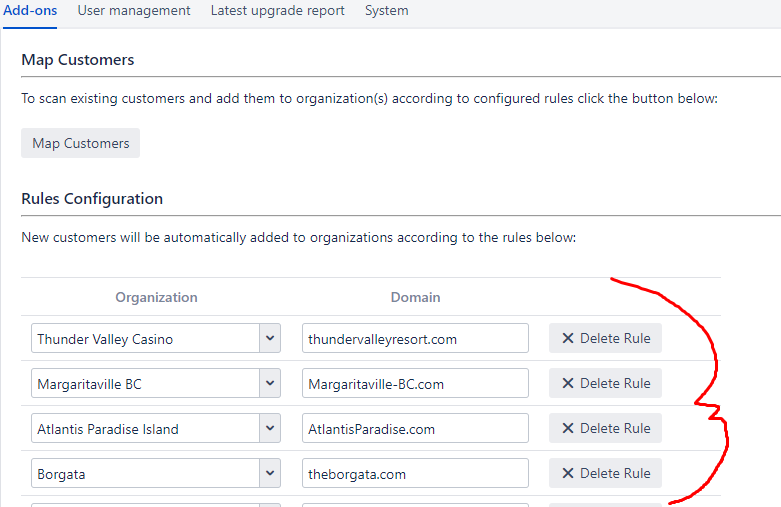Expand Margaritaville BC organization dropdown

[270, 384]
